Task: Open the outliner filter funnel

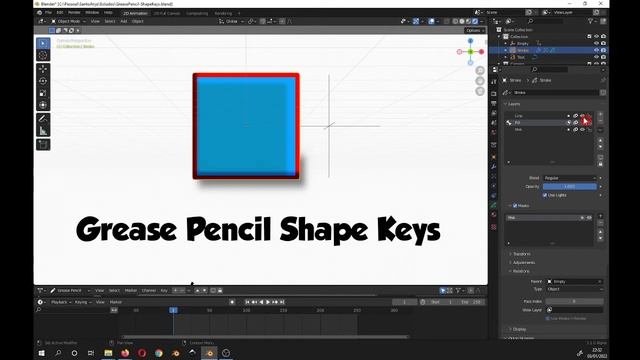Action: point(590,21)
